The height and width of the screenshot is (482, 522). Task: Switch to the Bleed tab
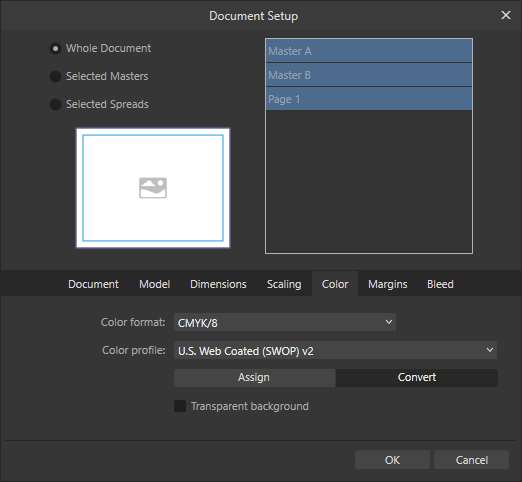click(440, 284)
